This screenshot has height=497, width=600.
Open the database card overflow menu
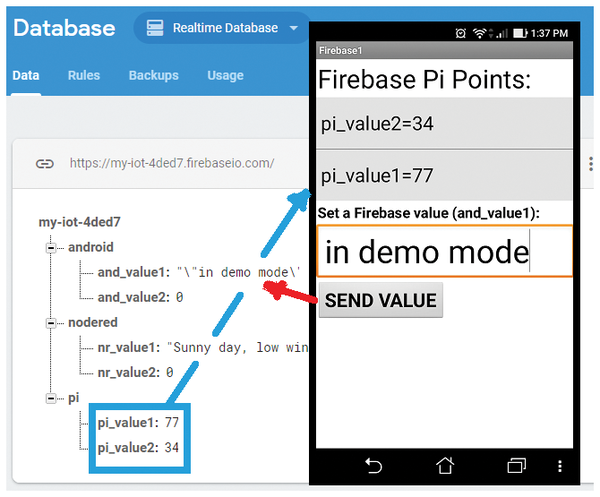(x=591, y=164)
